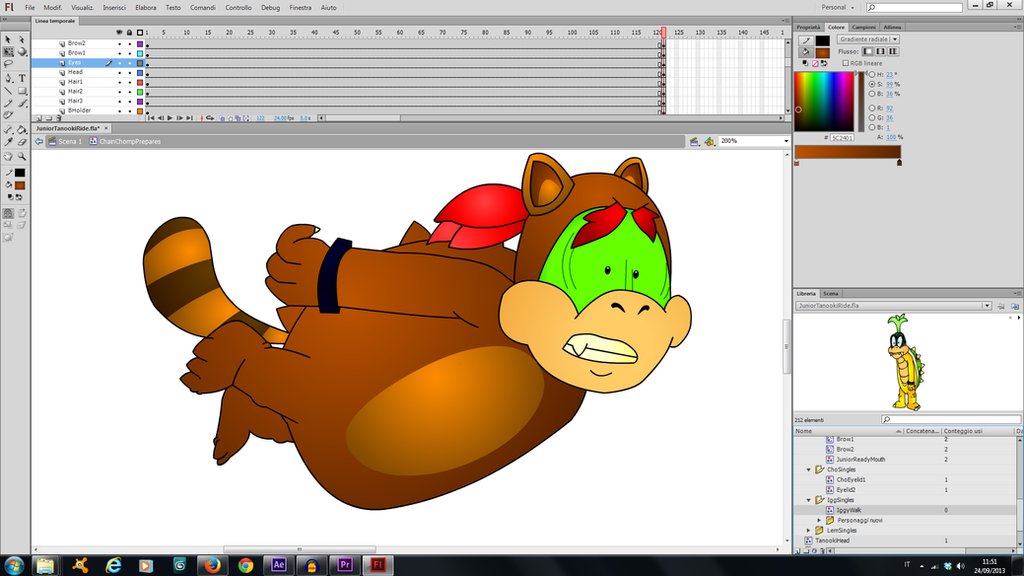Image resolution: width=1024 pixels, height=576 pixels.
Task: Click the go to first frame button
Action: tap(151, 118)
